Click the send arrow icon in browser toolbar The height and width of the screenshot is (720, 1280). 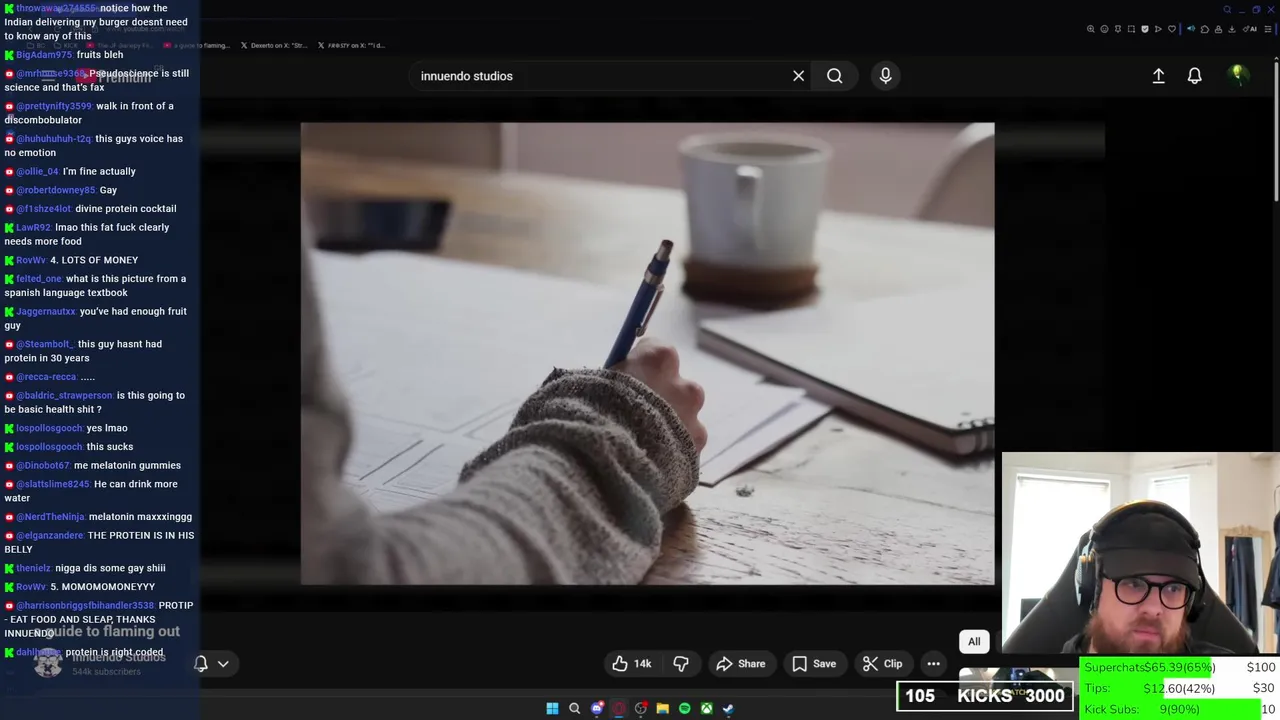(1158, 29)
